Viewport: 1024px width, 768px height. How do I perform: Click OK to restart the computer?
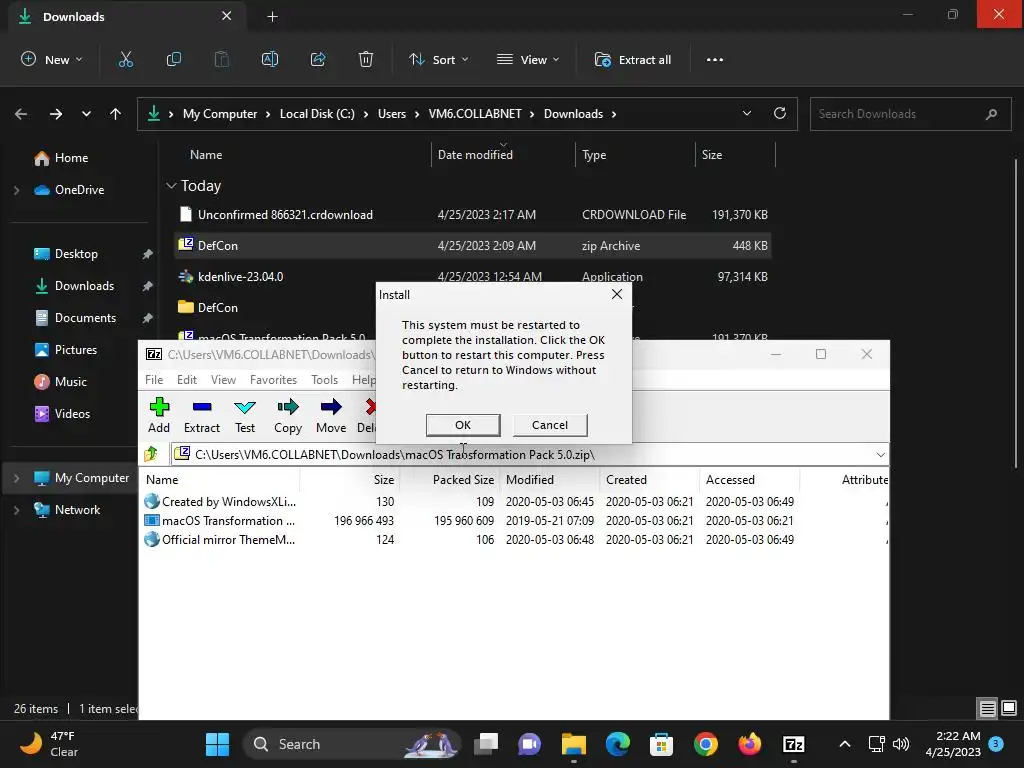[463, 425]
